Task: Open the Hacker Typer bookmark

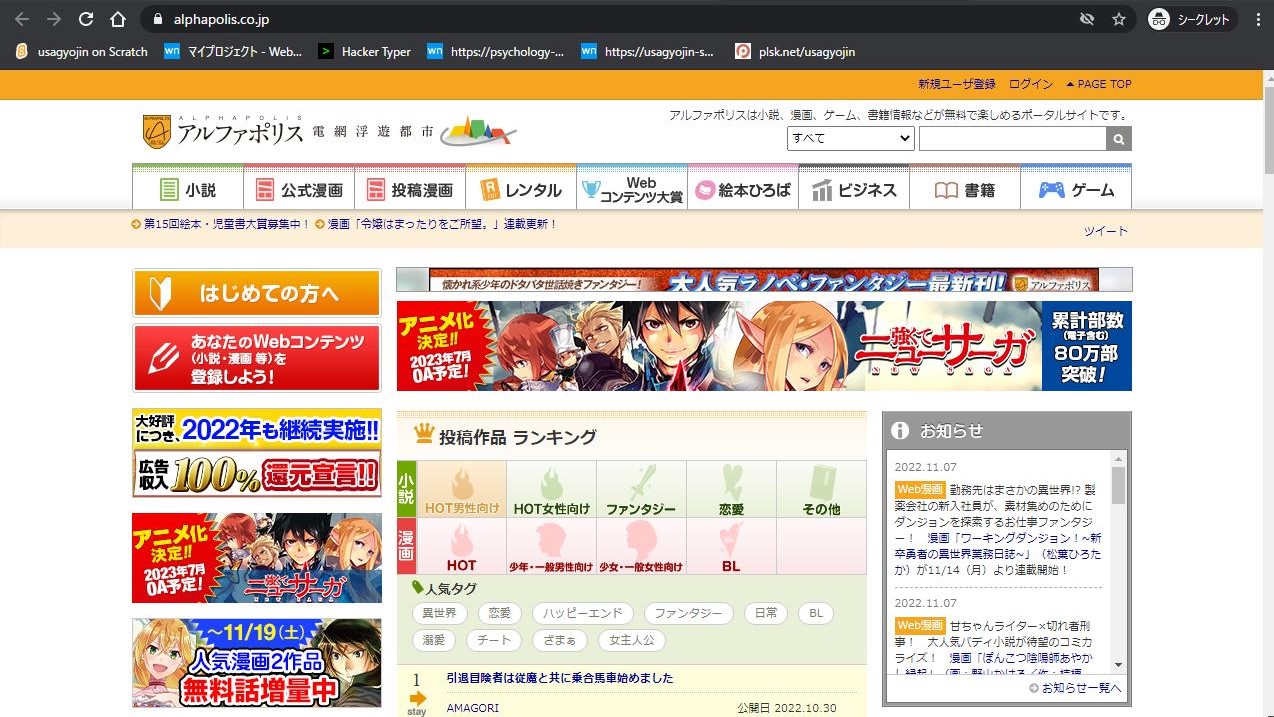Action: (x=365, y=52)
